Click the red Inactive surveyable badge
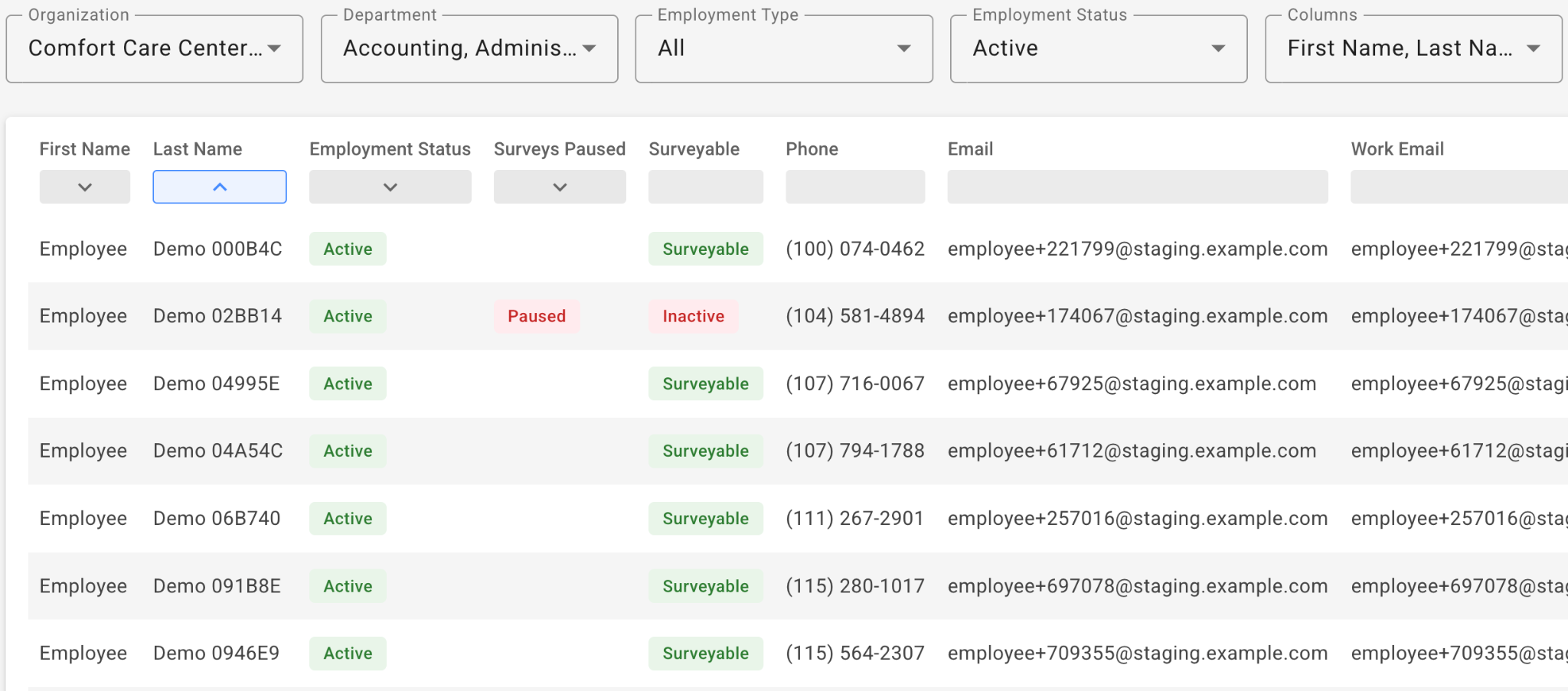 [x=693, y=316]
